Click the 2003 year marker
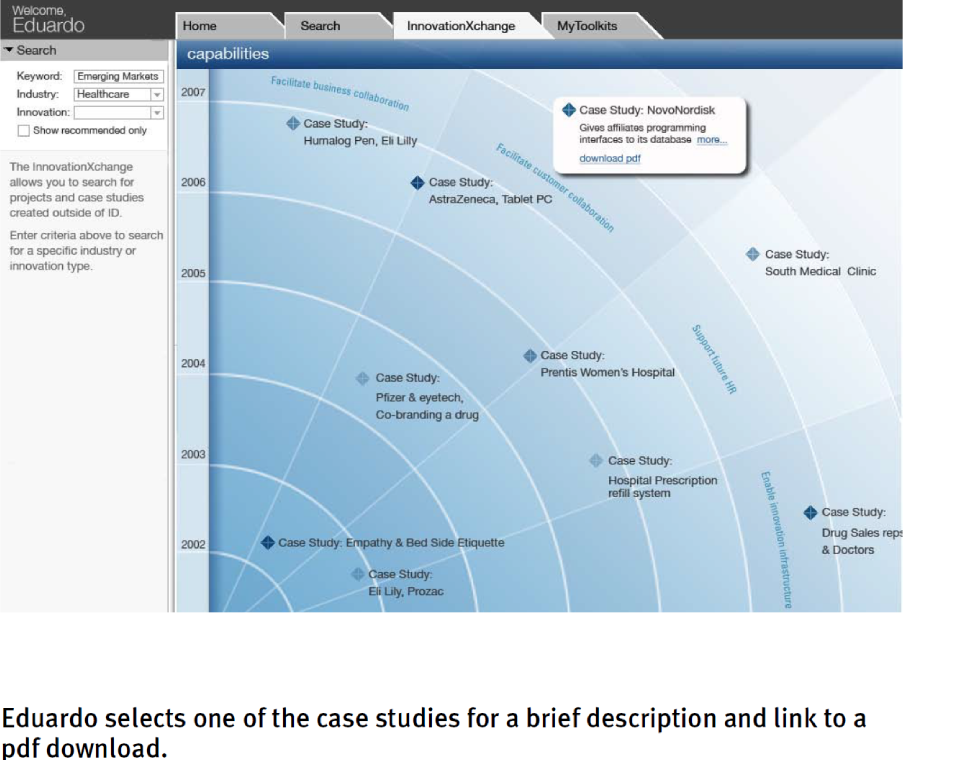The image size is (960, 760). coord(193,454)
